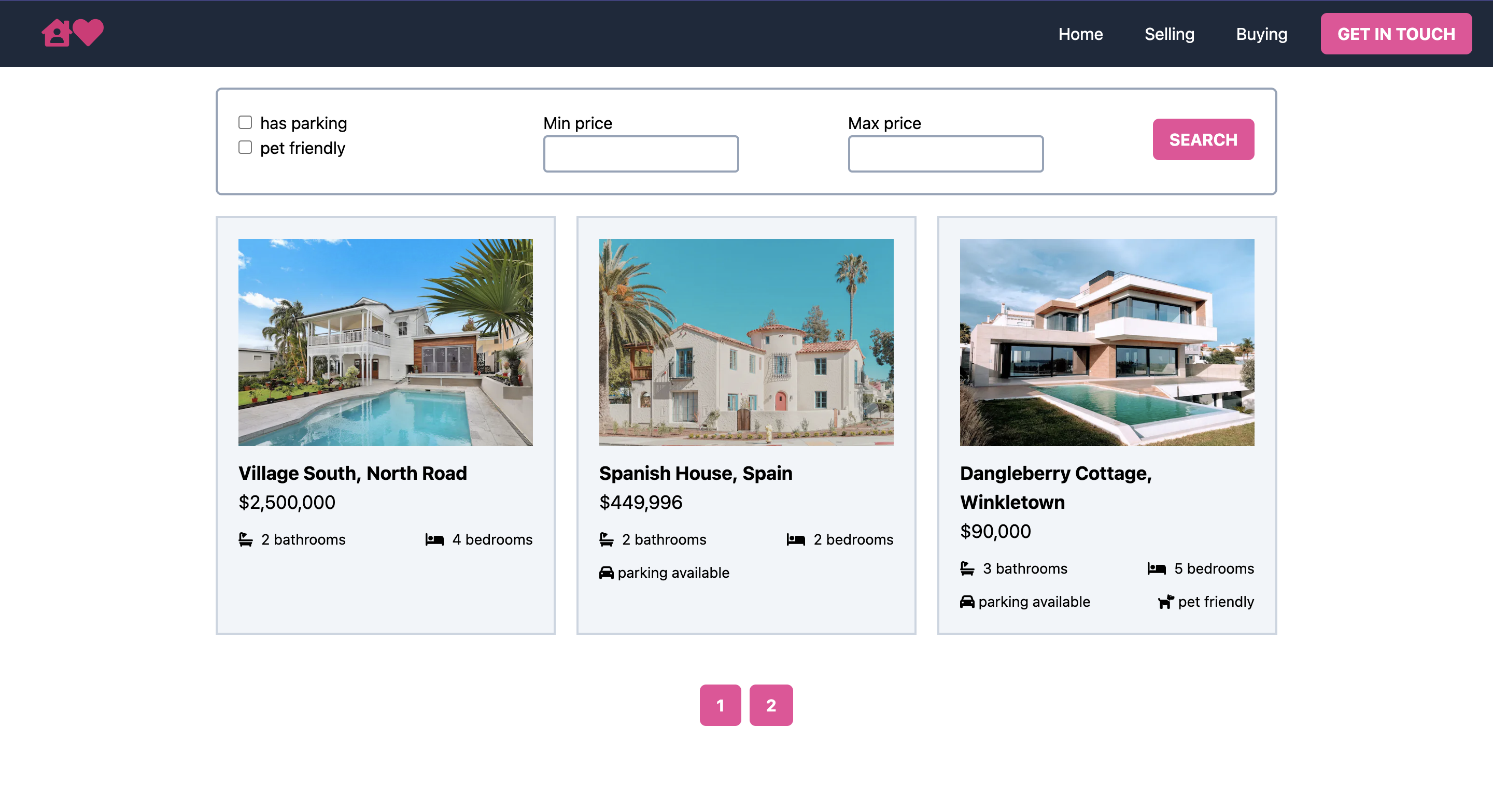Click the SEARCH button
Image resolution: width=1493 pixels, height=812 pixels.
(x=1203, y=139)
